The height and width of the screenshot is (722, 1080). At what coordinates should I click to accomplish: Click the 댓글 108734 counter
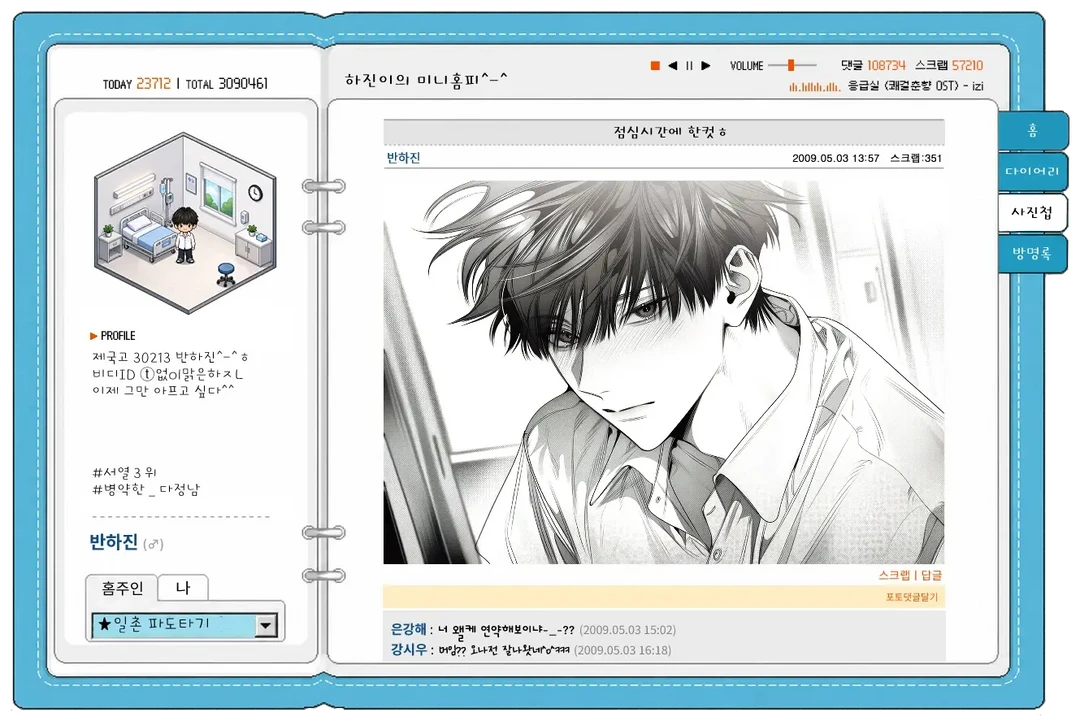[873, 65]
